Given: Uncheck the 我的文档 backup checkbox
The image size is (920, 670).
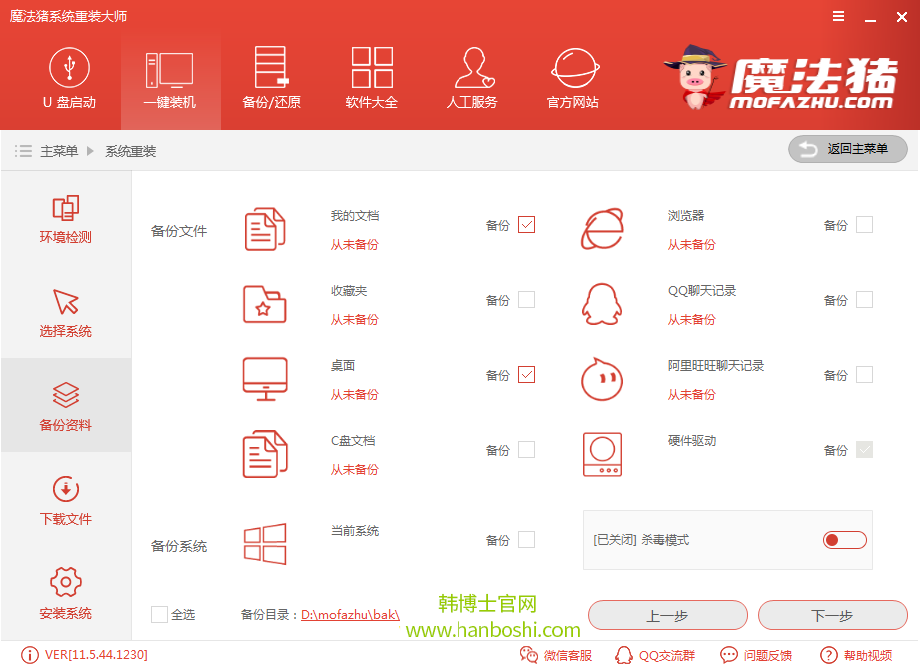Looking at the screenshot, I should (527, 225).
